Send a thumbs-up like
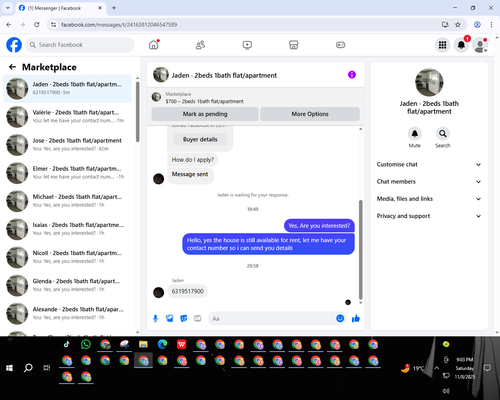 click(x=356, y=318)
